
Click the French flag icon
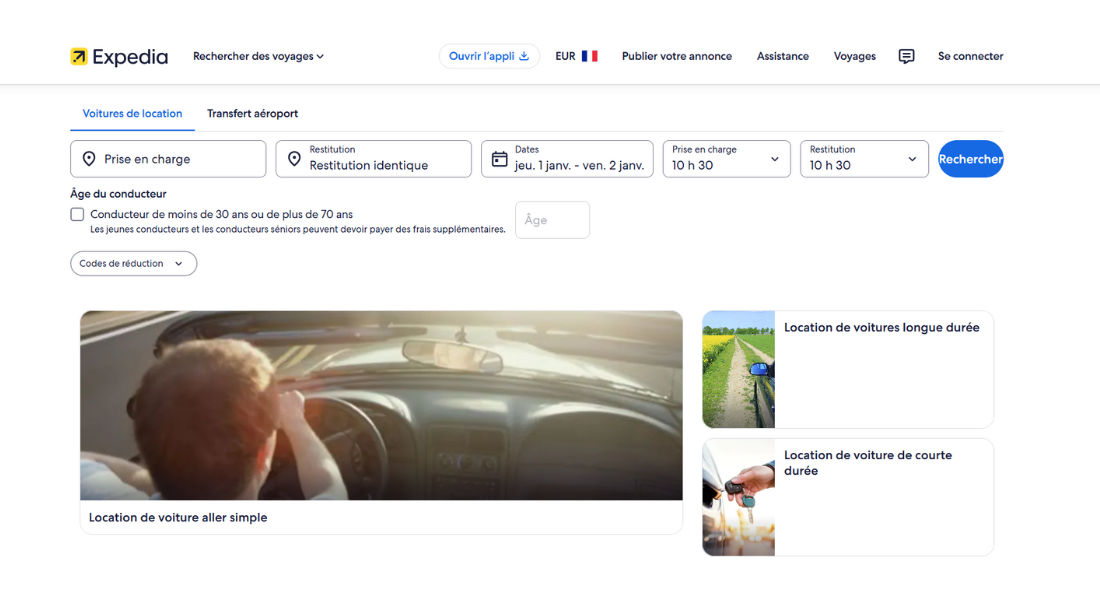tap(589, 57)
